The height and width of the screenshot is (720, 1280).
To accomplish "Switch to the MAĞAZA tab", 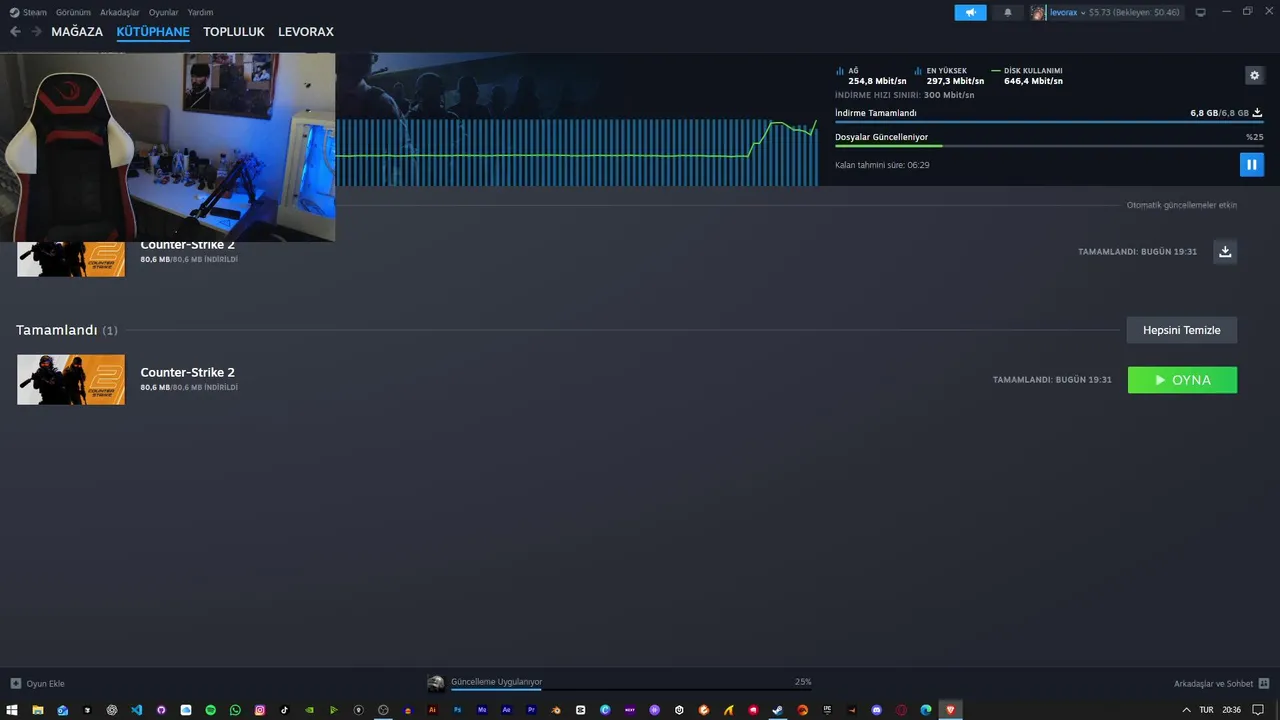I will pos(77,32).
